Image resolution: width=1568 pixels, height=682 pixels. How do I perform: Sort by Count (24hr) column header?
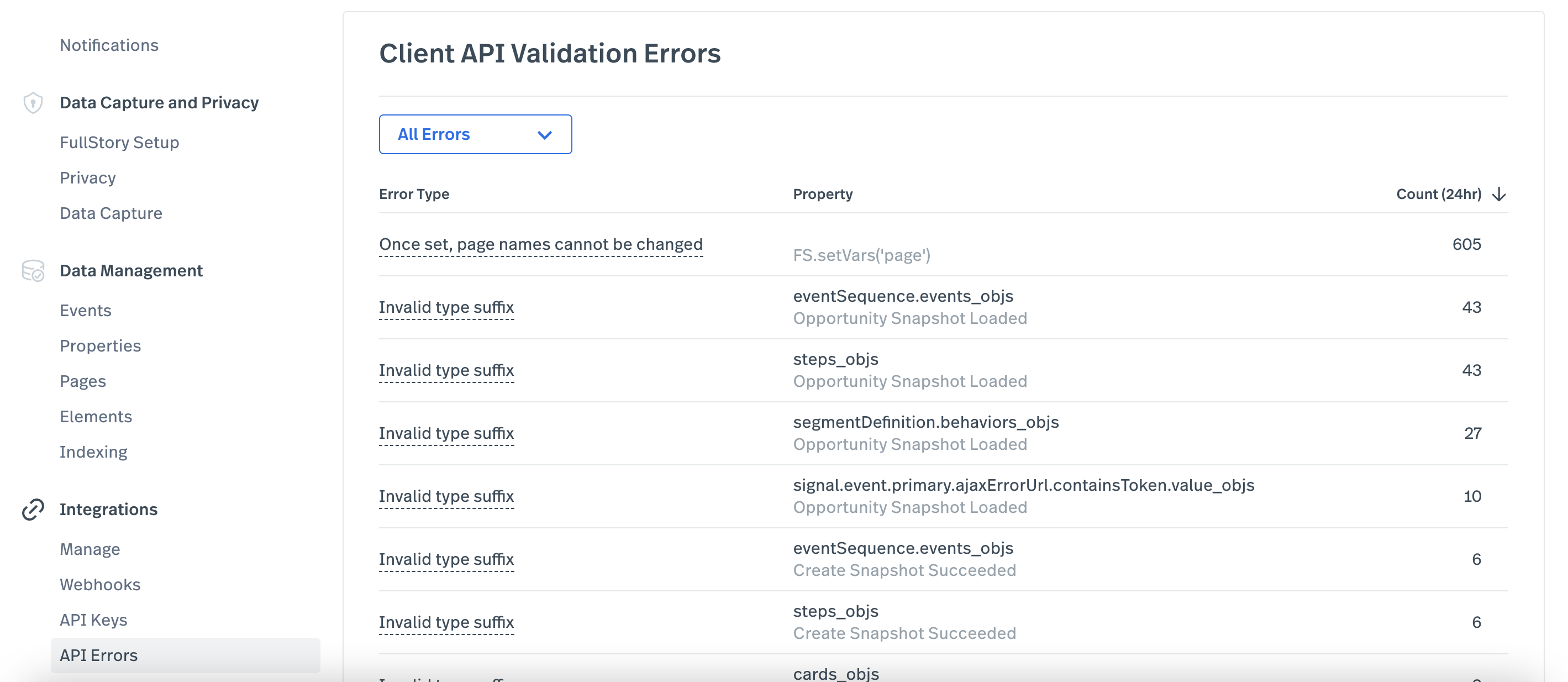[1438, 194]
